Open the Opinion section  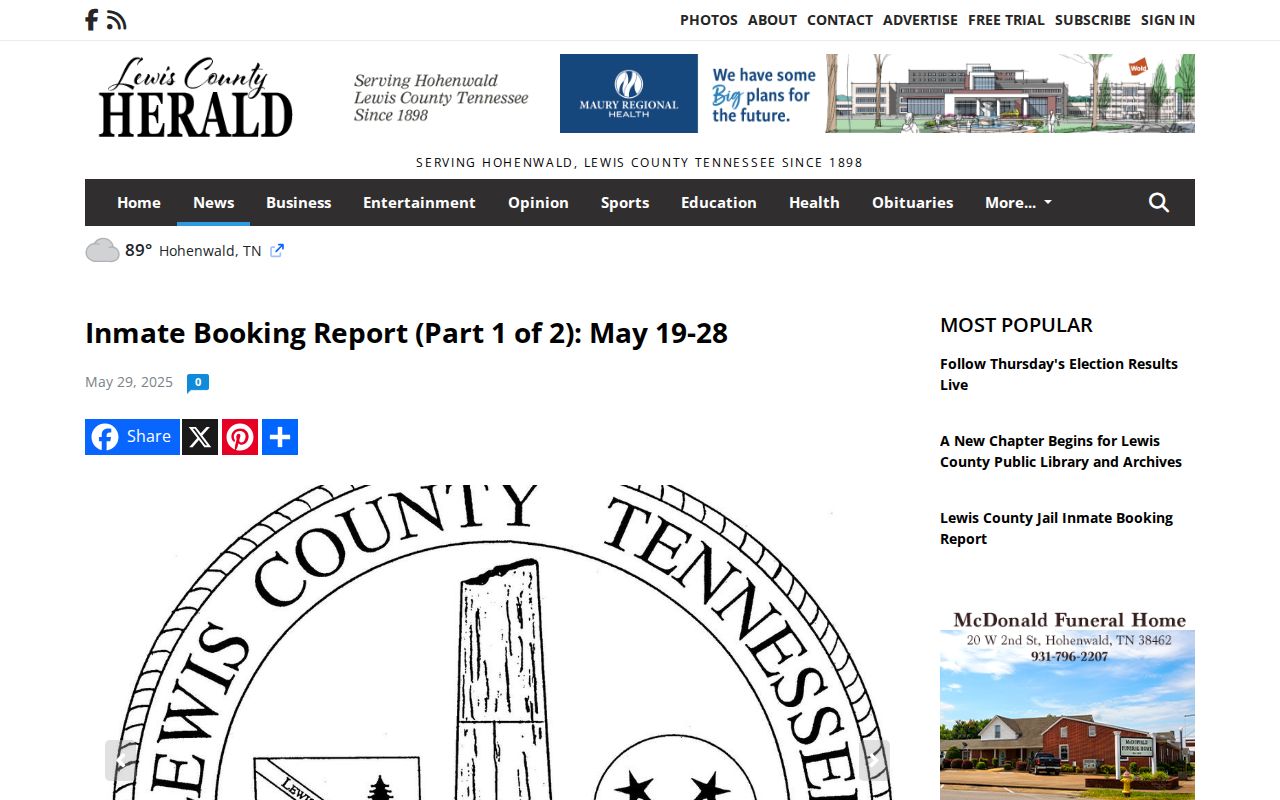[x=538, y=203]
